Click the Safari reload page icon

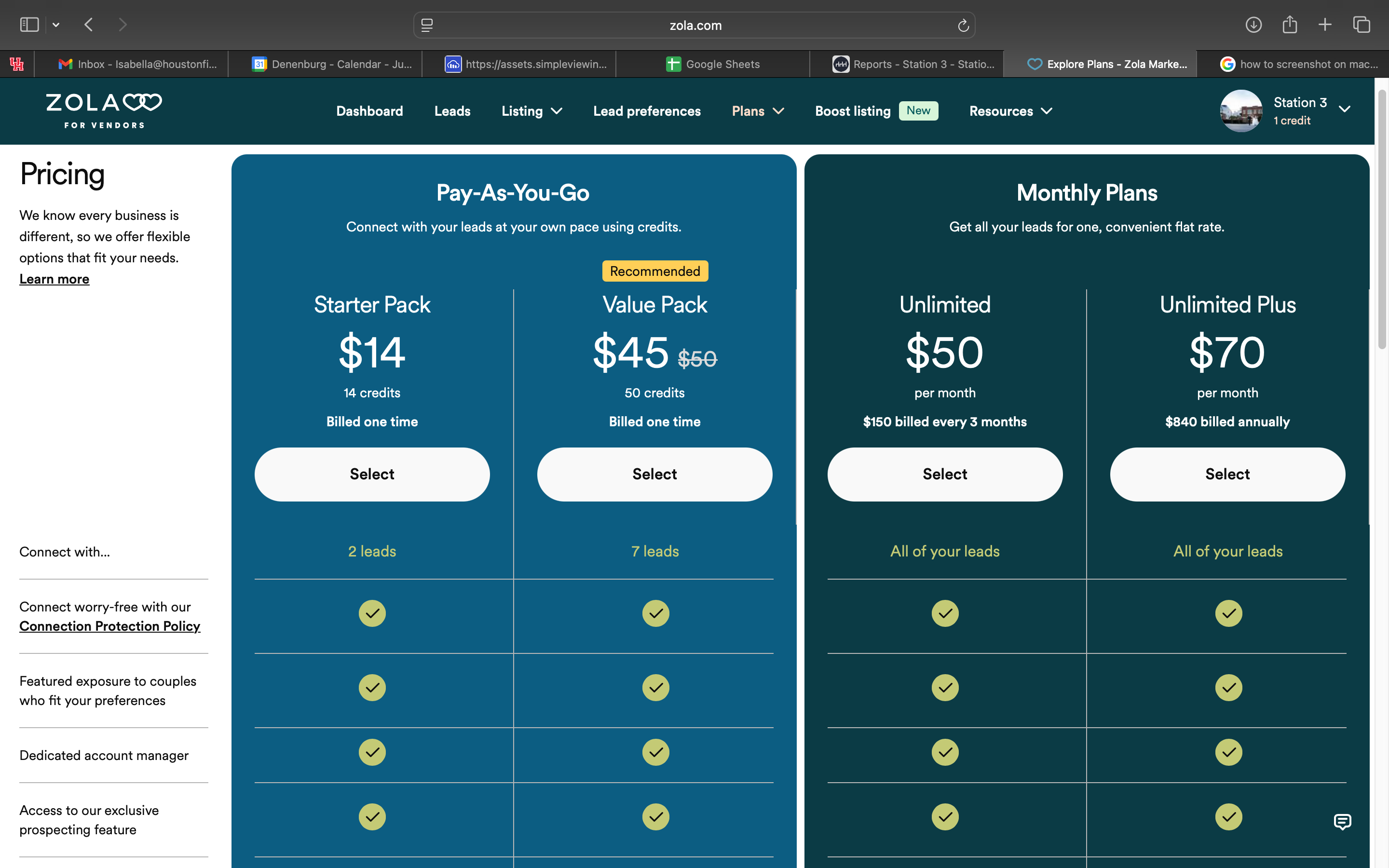click(963, 25)
